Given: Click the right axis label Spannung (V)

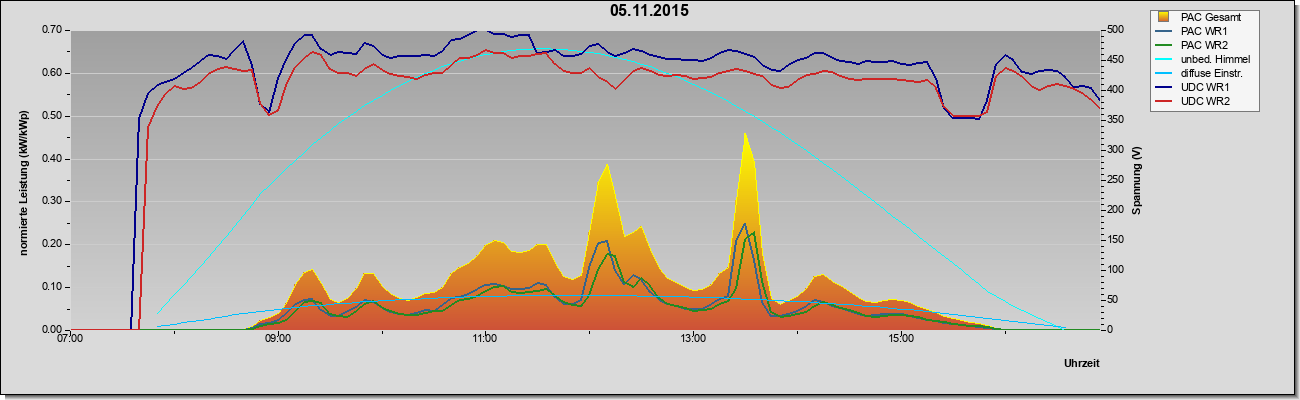Looking at the screenshot, I should [1136, 181].
